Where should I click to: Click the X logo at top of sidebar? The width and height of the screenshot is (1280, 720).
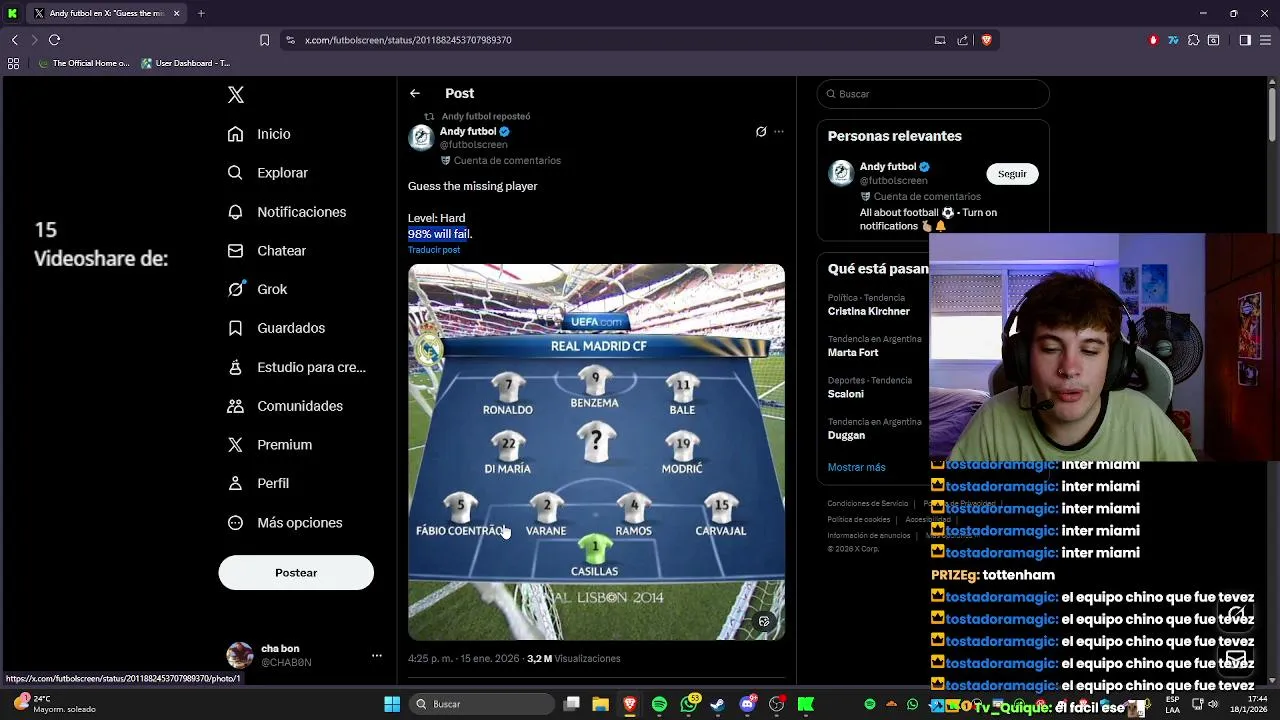point(235,95)
